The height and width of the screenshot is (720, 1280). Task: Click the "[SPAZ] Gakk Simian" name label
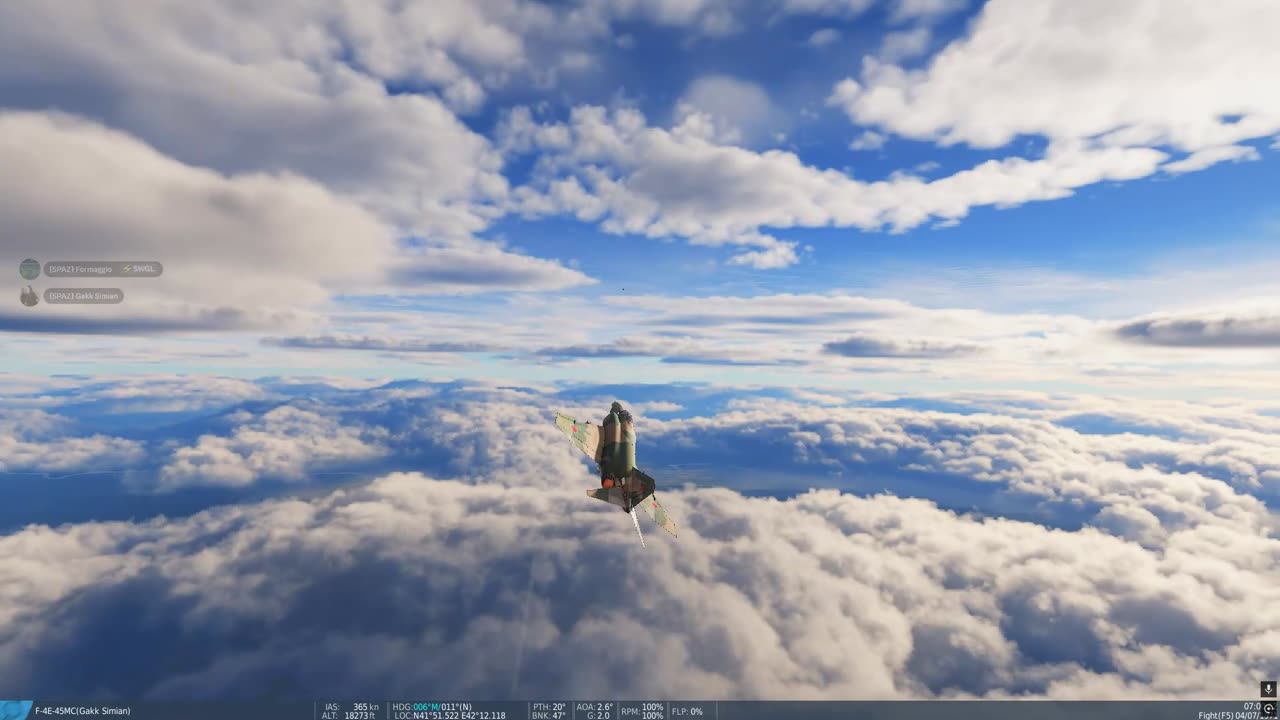pos(83,296)
